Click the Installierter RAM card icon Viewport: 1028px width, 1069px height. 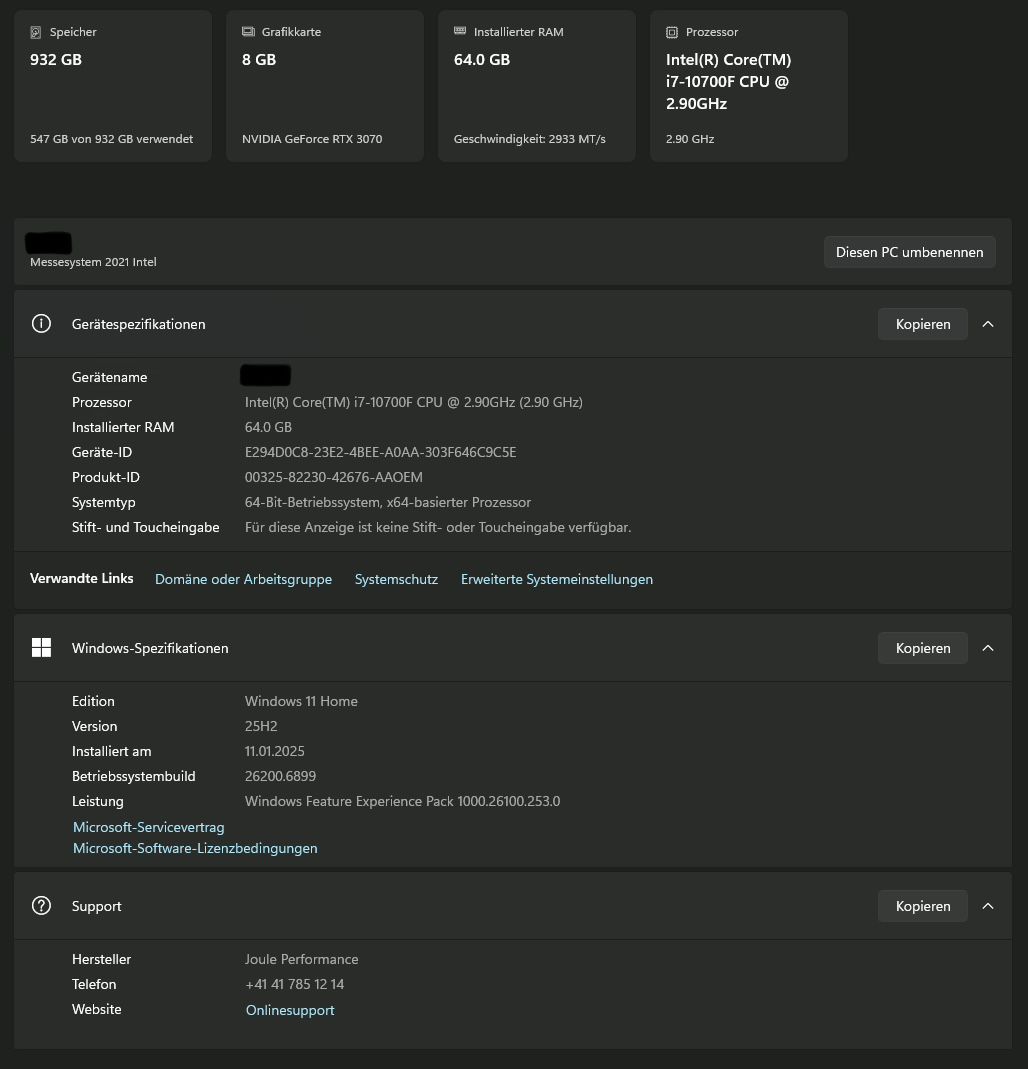coord(460,31)
